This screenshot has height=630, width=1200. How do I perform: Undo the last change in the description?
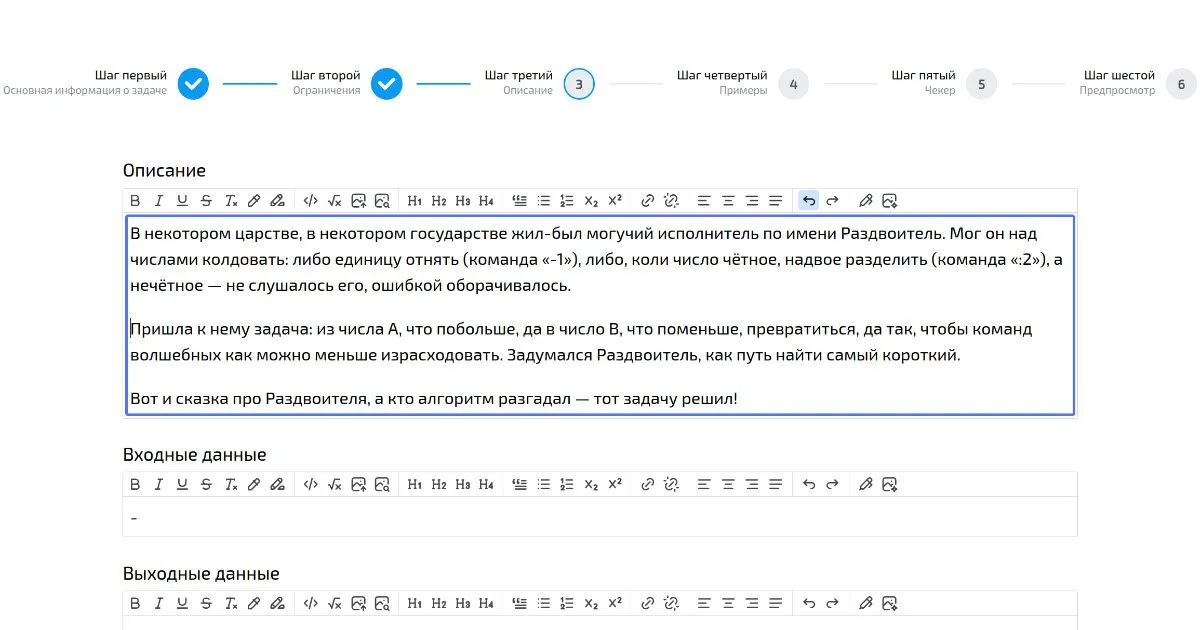click(809, 200)
